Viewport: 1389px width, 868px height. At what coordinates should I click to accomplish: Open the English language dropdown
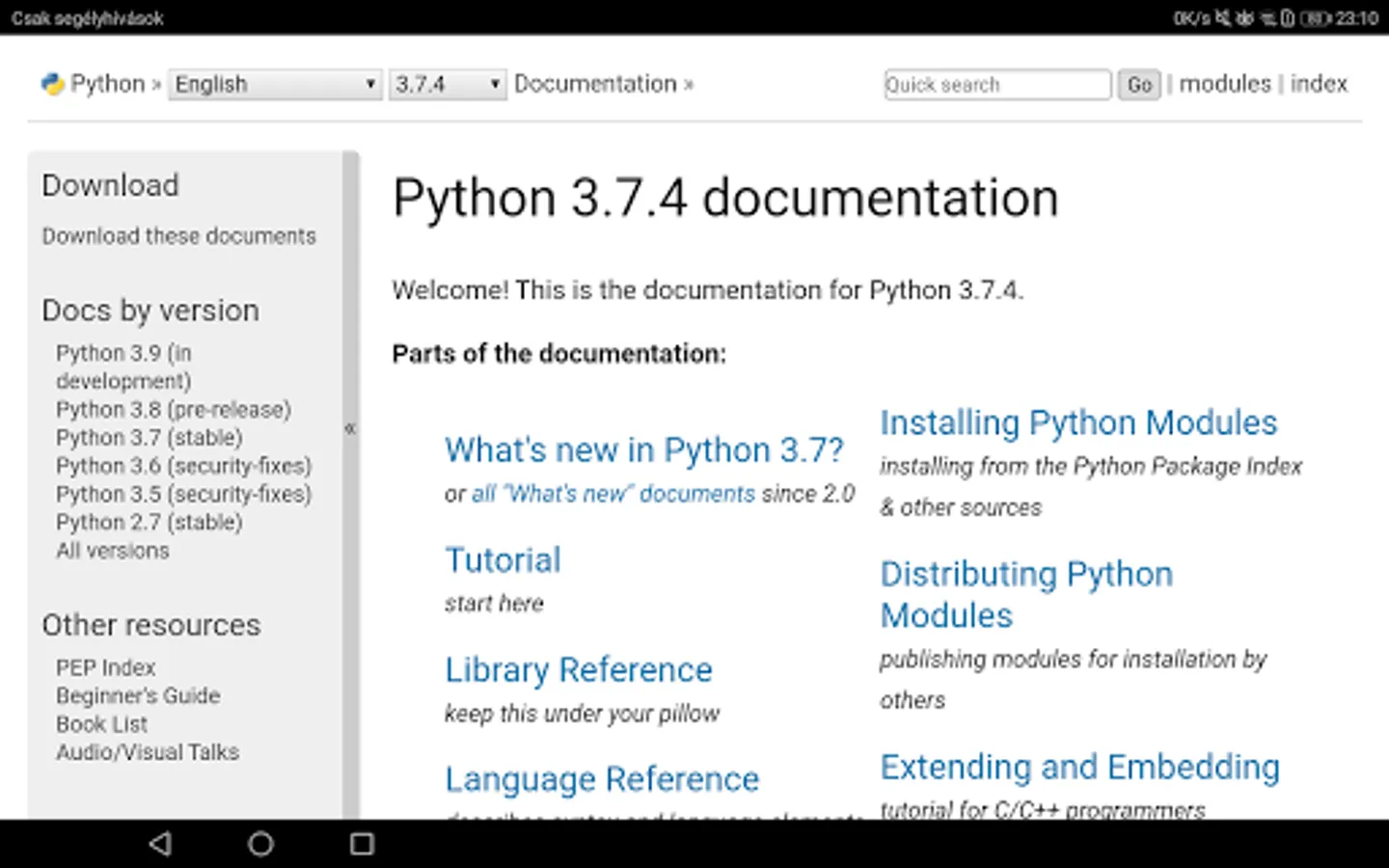point(275,84)
